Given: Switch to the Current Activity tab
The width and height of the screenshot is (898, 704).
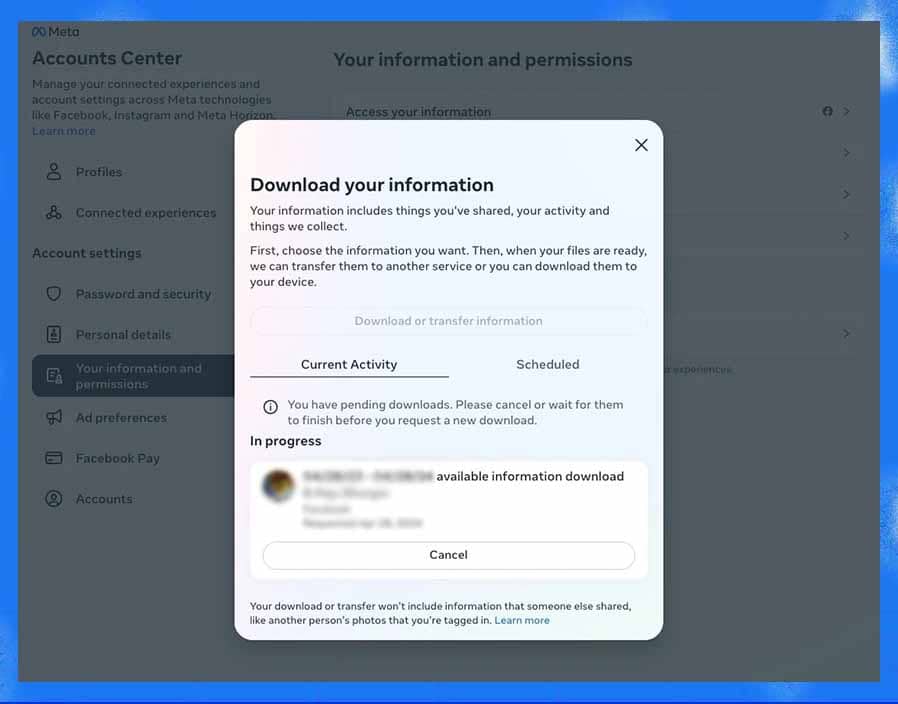Looking at the screenshot, I should [349, 365].
